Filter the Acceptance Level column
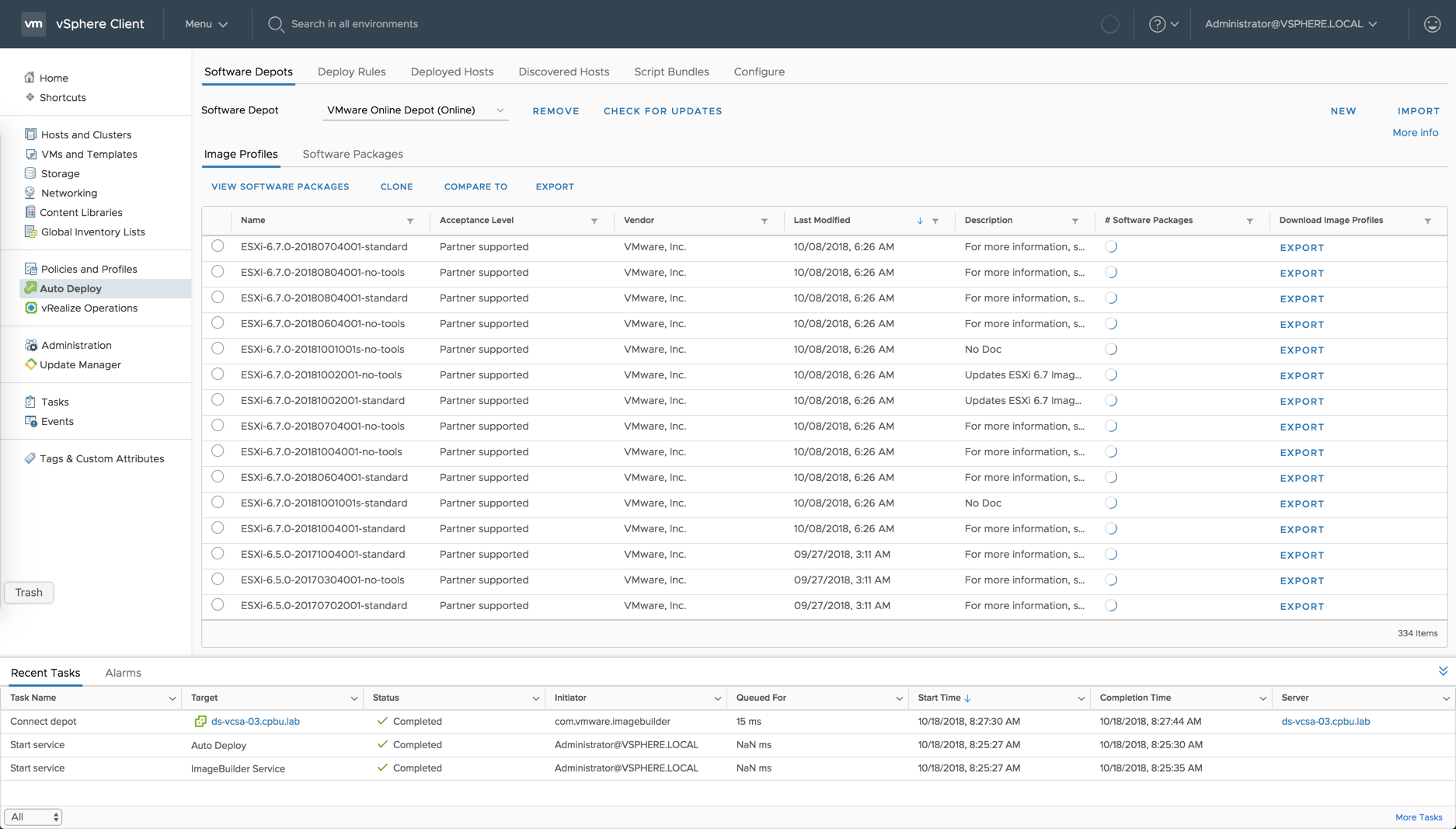This screenshot has width=1456, height=829. (x=594, y=221)
